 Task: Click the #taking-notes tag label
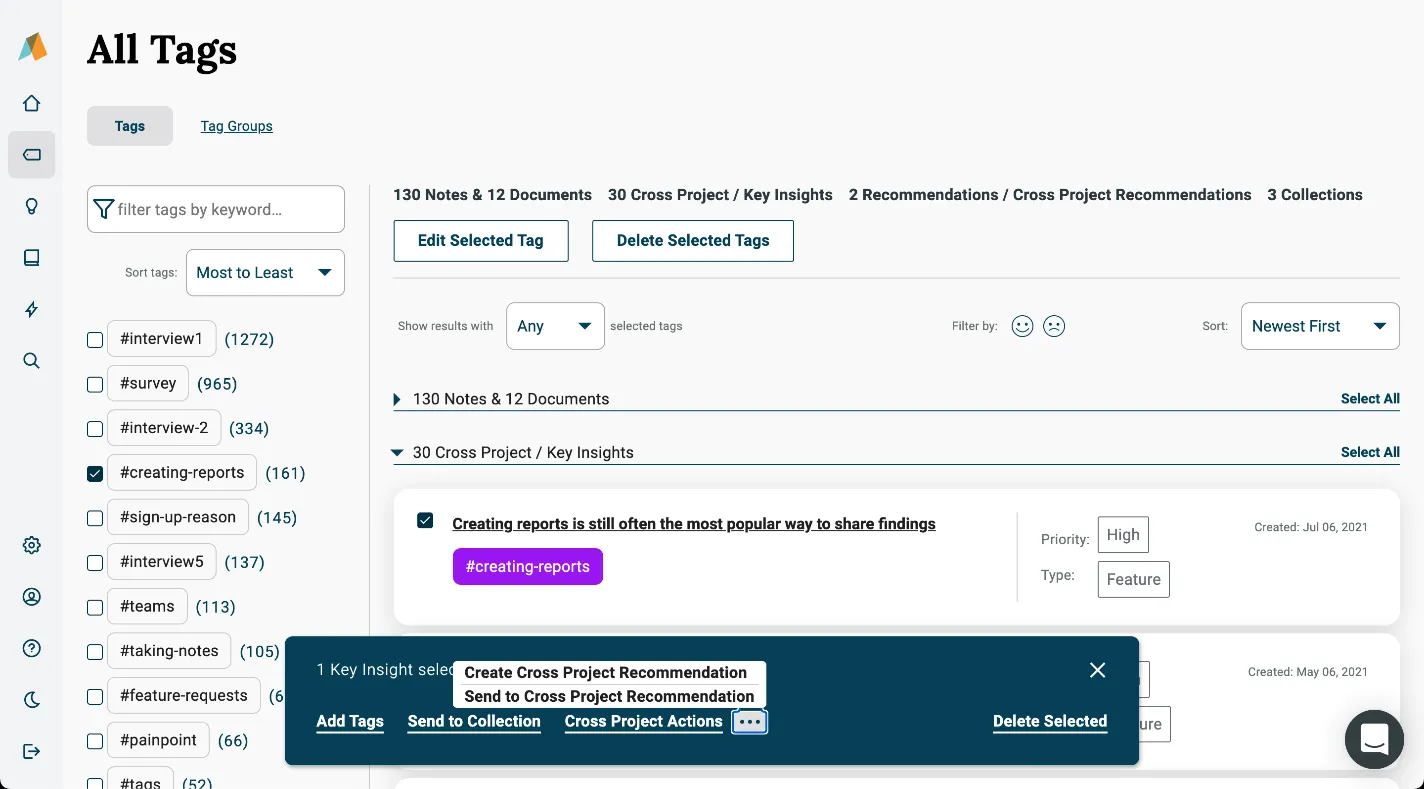[x=170, y=651]
